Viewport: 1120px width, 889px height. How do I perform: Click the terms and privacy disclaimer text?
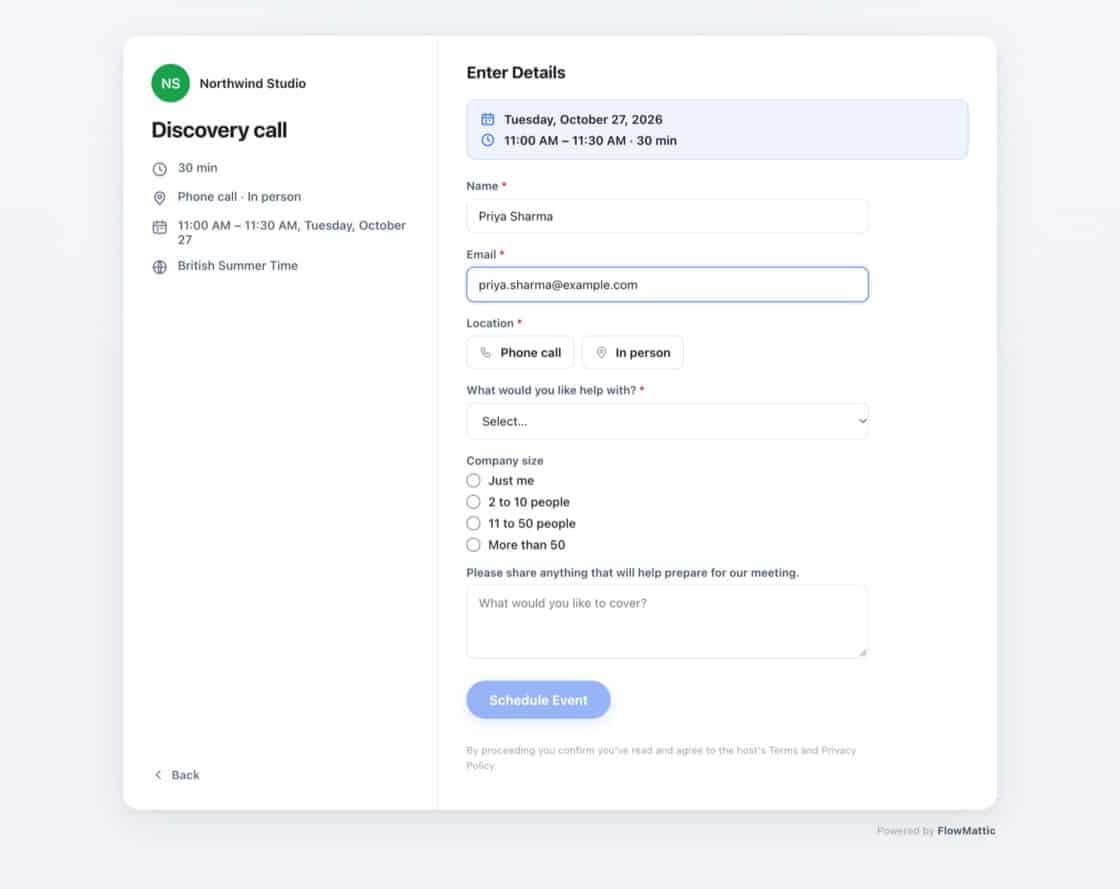point(661,758)
